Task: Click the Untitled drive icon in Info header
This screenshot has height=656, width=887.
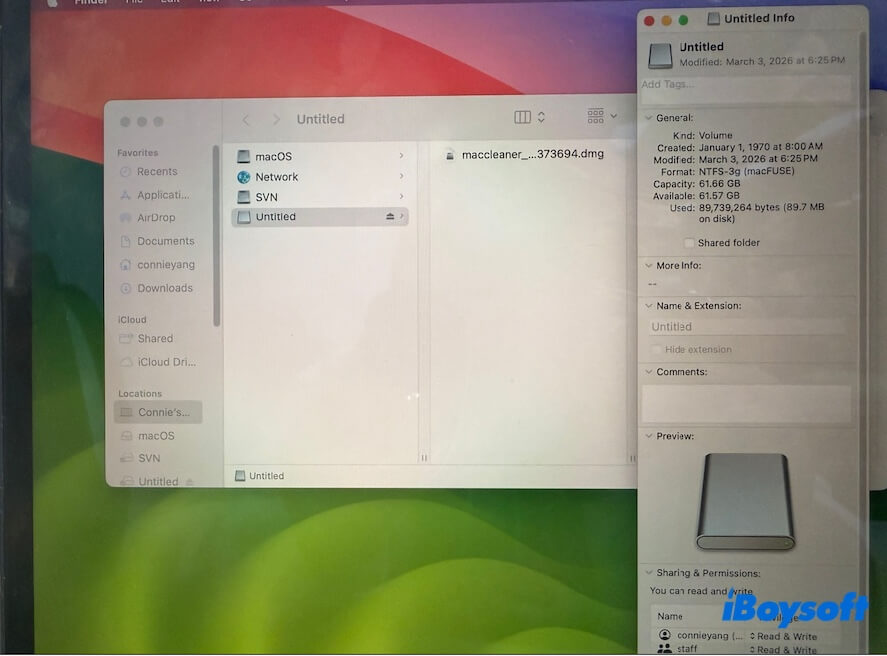Action: pyautogui.click(x=660, y=55)
